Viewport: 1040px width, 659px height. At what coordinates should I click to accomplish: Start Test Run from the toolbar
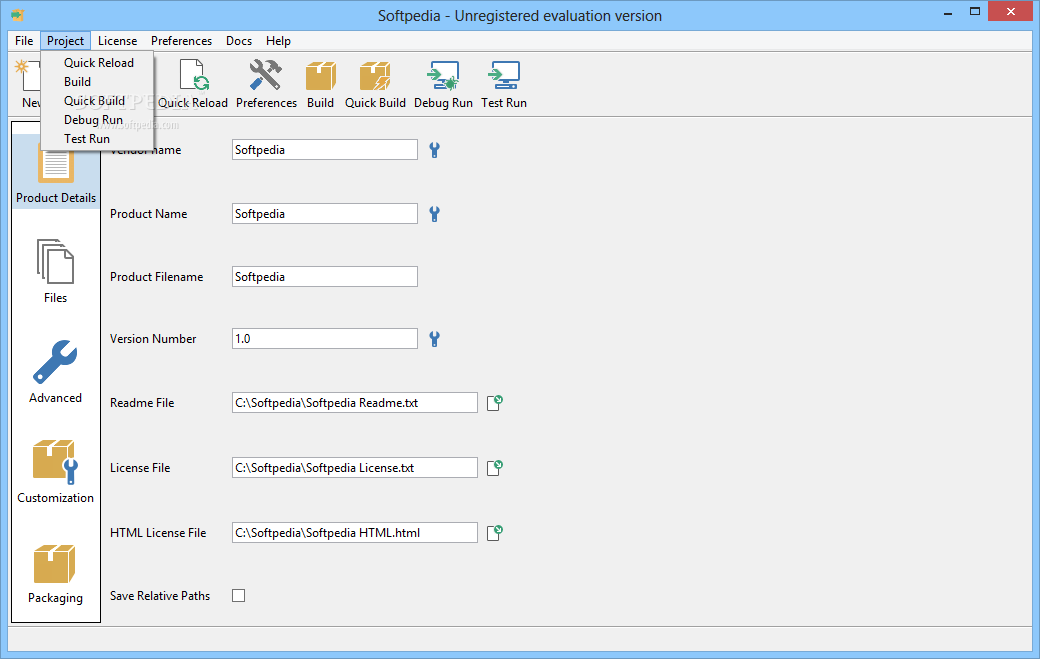click(x=504, y=84)
